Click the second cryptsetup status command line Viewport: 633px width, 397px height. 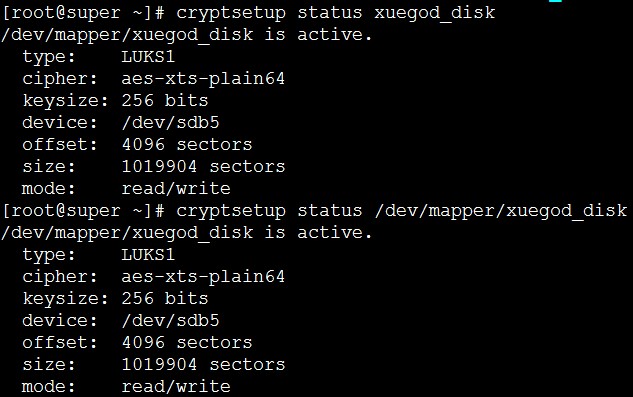(x=402, y=211)
